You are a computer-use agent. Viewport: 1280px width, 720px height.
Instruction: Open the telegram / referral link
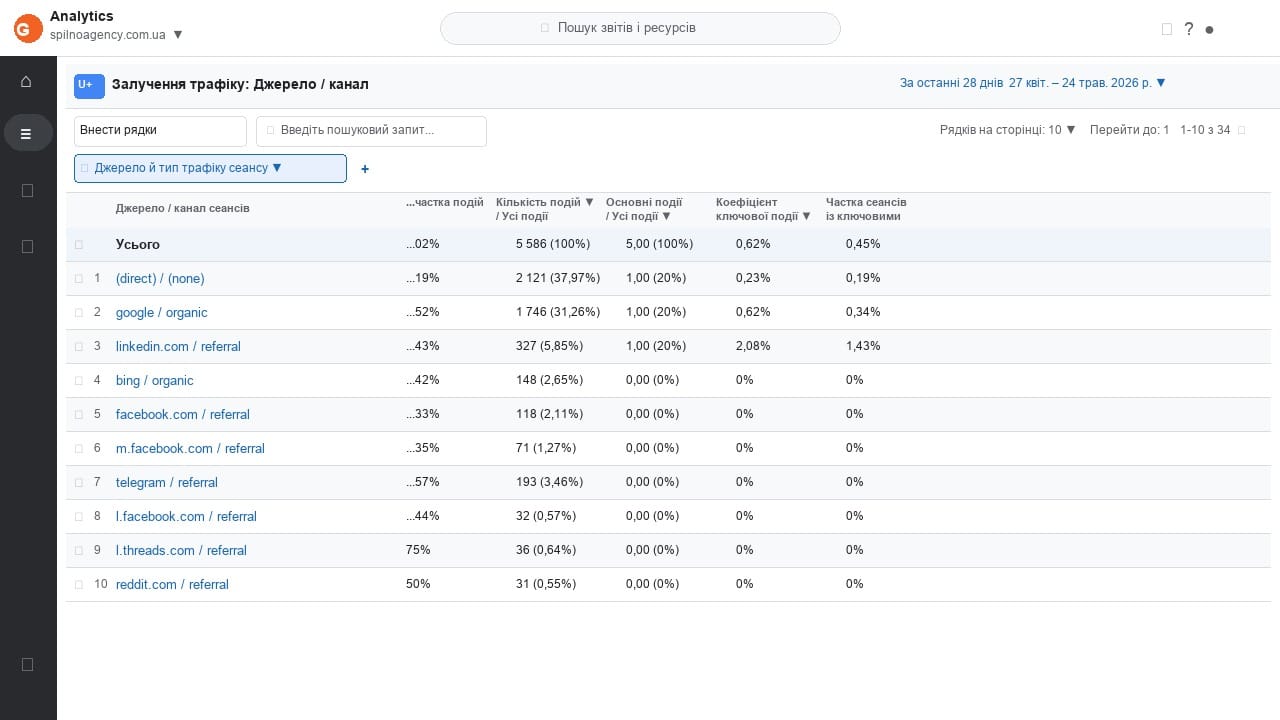tap(167, 482)
